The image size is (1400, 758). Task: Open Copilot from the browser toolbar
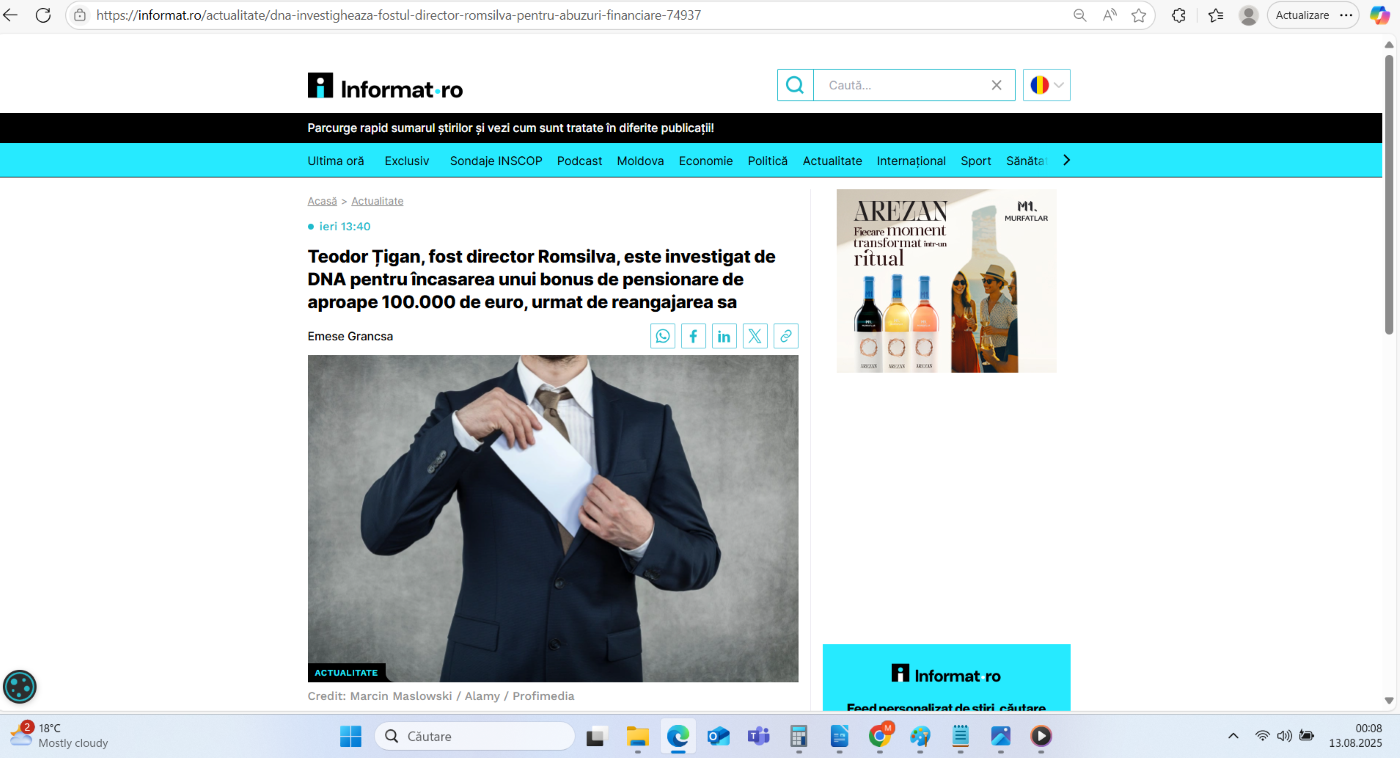[1380, 15]
